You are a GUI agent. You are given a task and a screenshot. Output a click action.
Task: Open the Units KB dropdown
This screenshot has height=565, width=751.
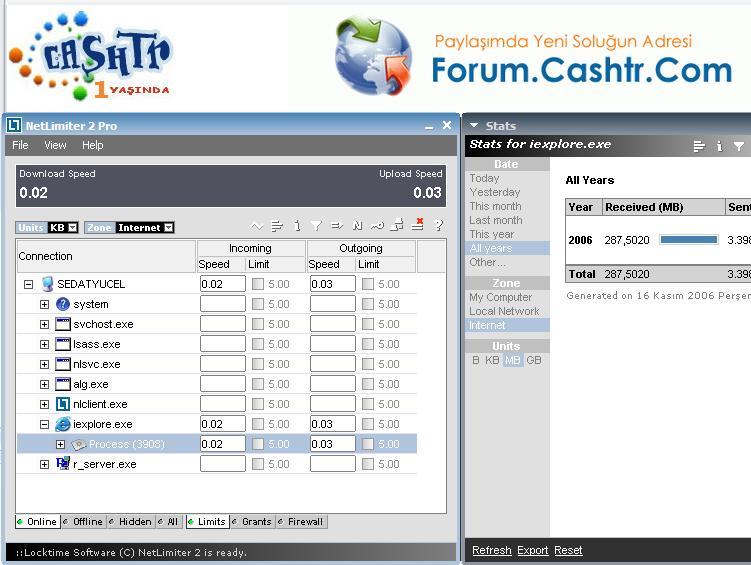tap(73, 228)
